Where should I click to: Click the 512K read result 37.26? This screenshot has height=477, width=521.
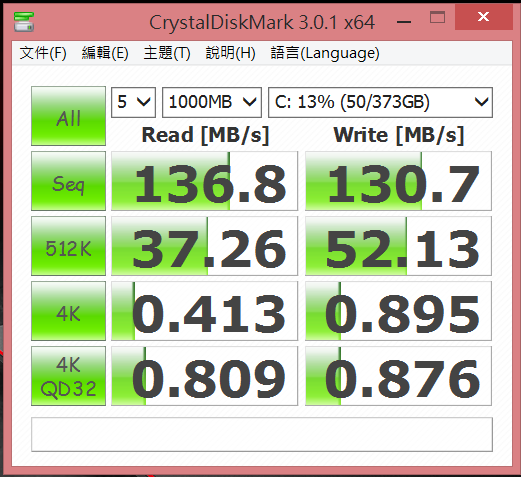click(204, 246)
